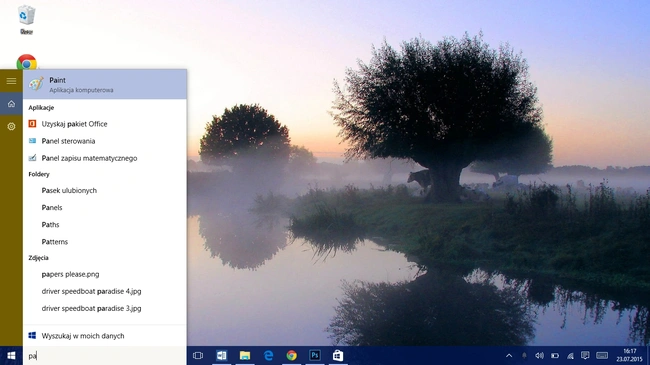Screen dimensions: 650x365
Task: Open the Panels folder result
Action: coord(105,207)
